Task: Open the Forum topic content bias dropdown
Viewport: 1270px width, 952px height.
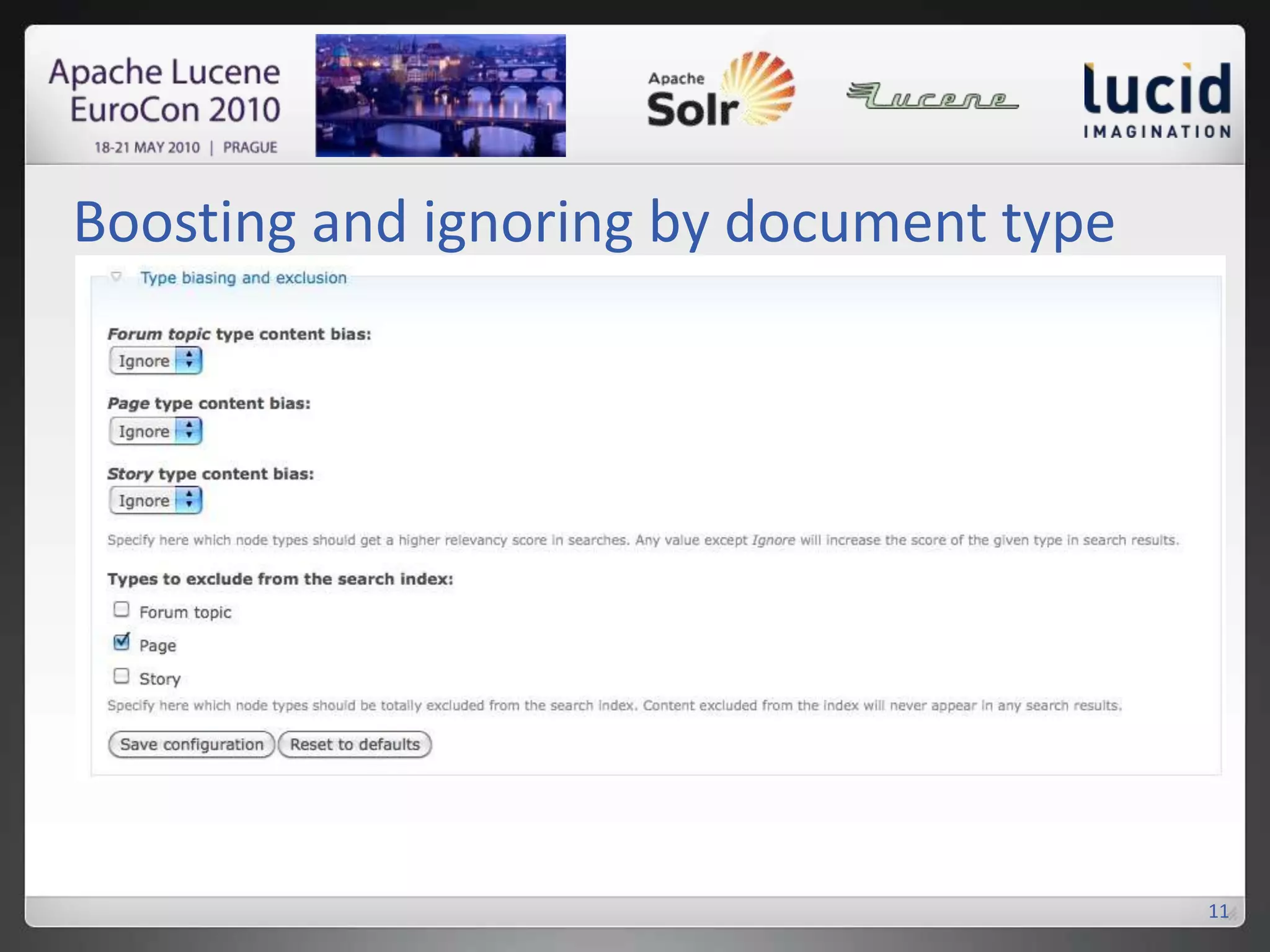Action: point(156,361)
